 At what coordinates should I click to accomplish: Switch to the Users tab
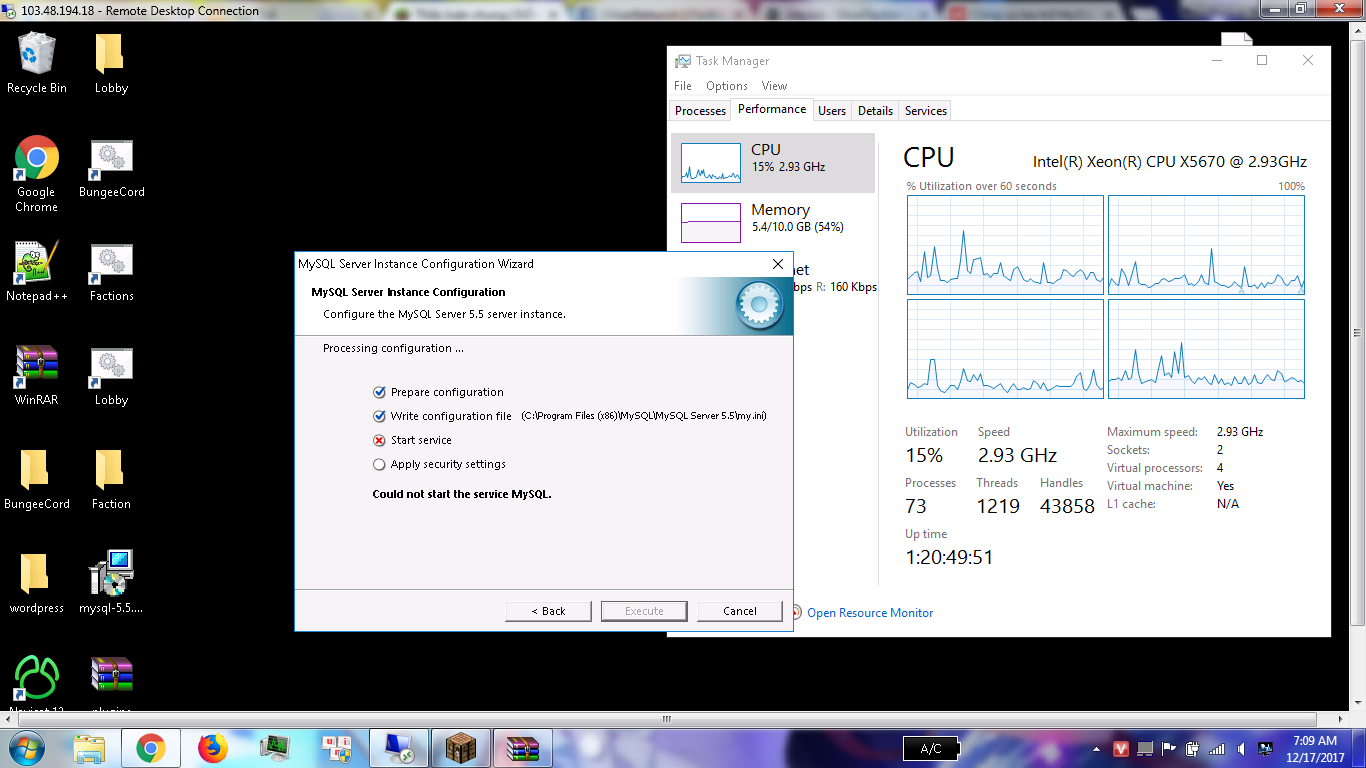(x=832, y=111)
